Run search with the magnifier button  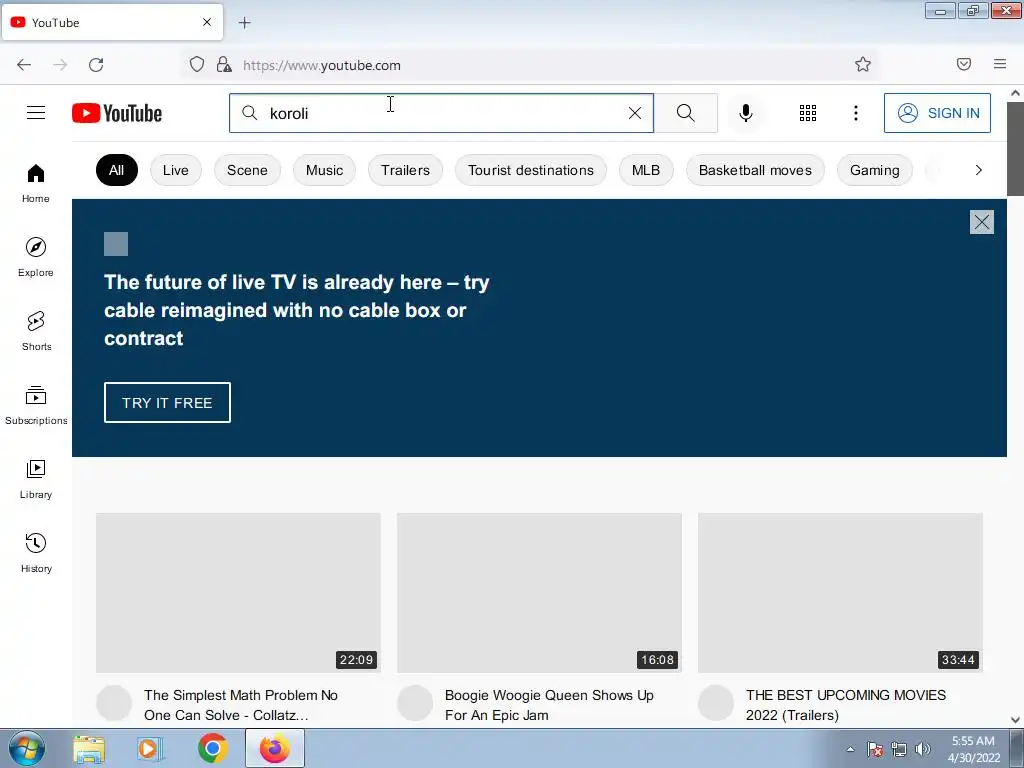(x=686, y=113)
